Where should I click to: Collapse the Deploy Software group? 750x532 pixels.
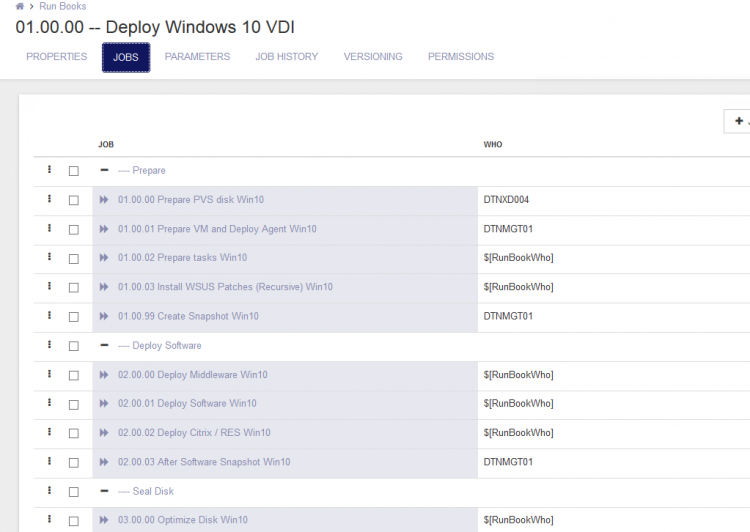point(104,345)
